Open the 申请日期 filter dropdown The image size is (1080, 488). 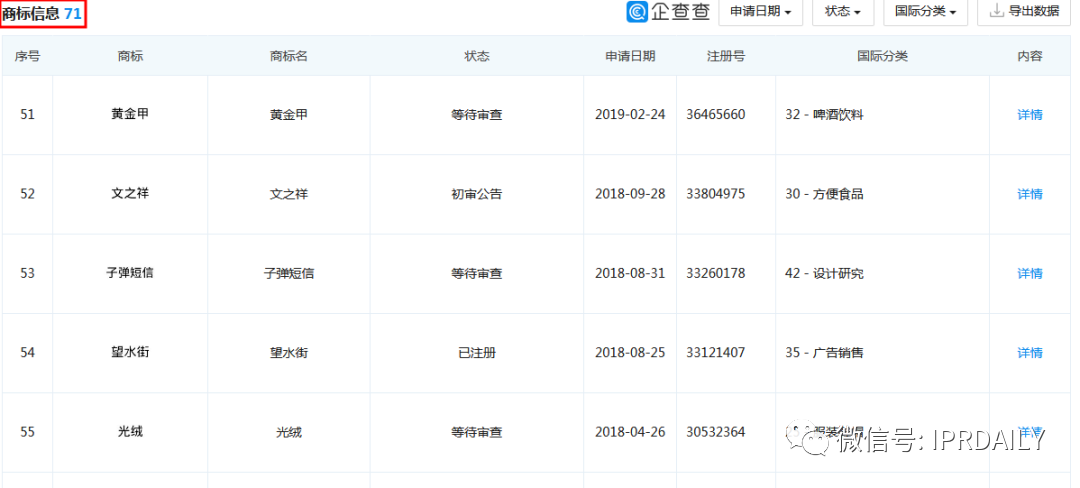760,12
